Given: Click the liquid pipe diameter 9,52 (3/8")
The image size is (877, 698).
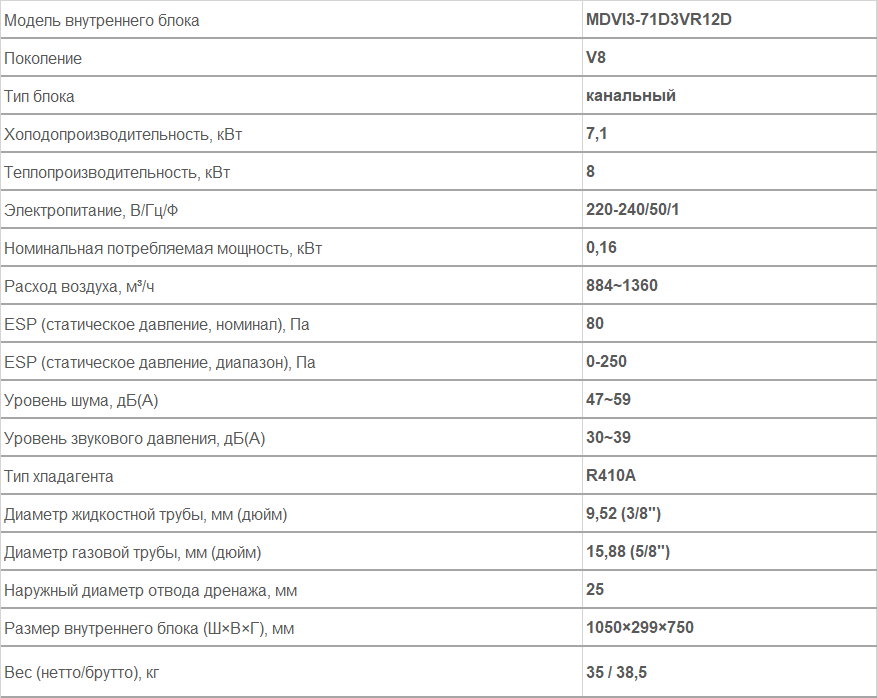Looking at the screenshot, I should click(x=623, y=513).
